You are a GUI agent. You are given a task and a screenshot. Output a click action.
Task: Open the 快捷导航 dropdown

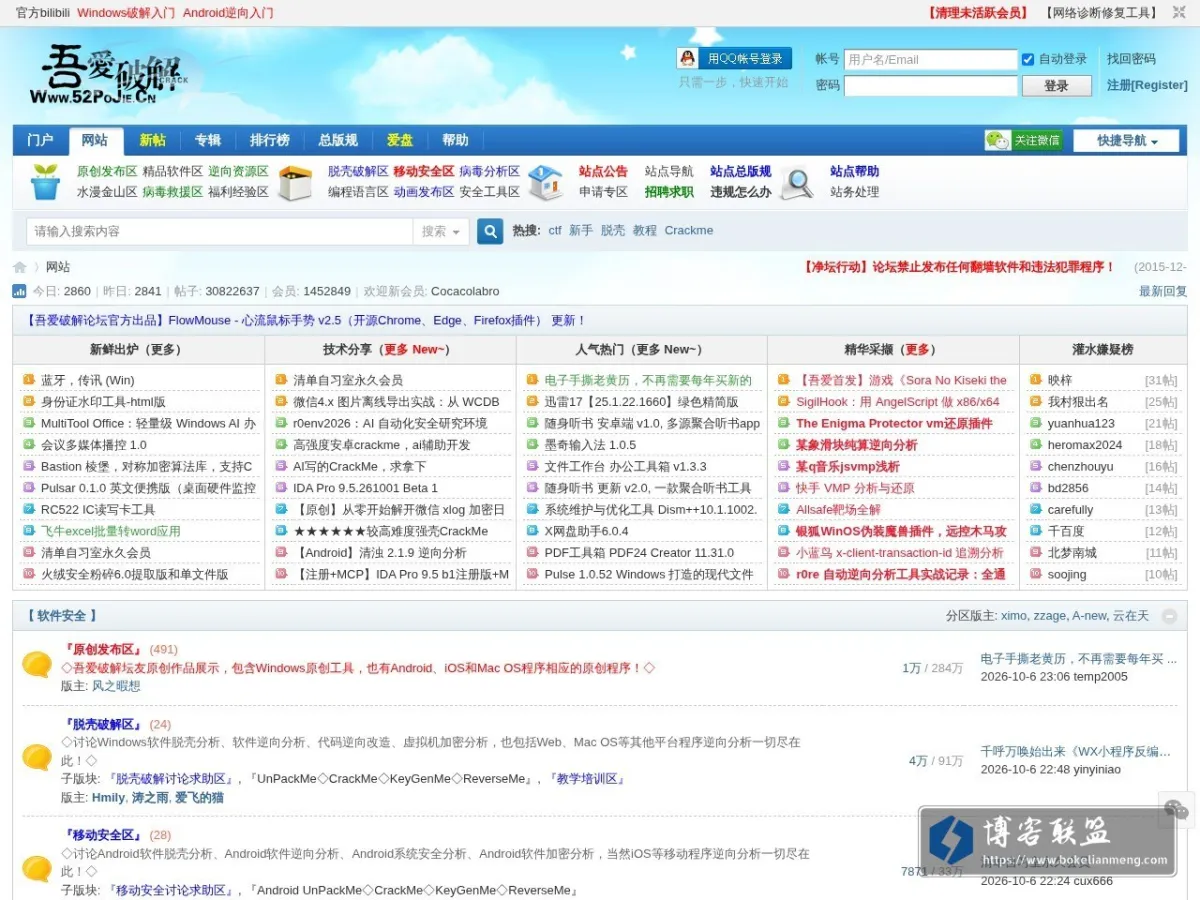pos(1126,141)
